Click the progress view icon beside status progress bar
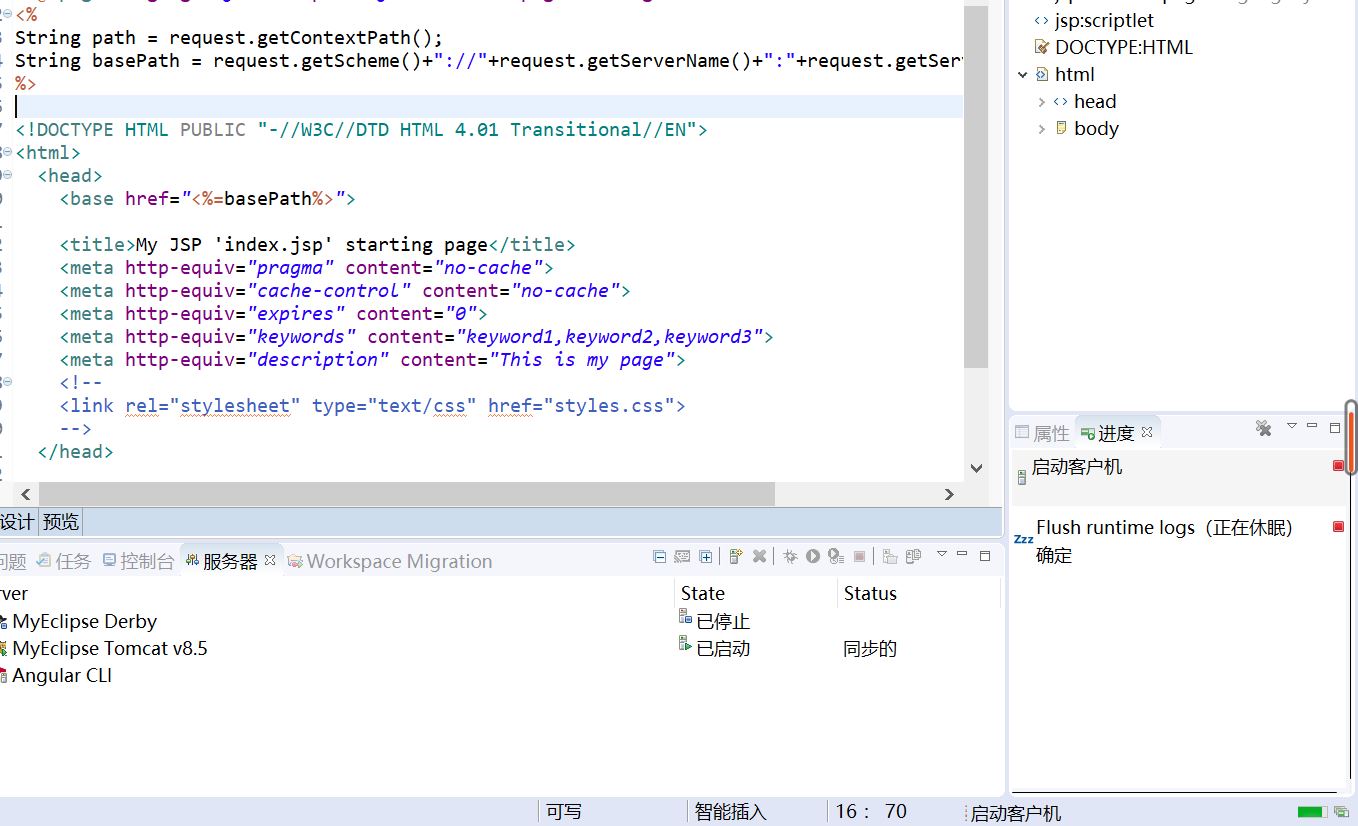Viewport: 1358px width, 826px height. (x=1340, y=812)
